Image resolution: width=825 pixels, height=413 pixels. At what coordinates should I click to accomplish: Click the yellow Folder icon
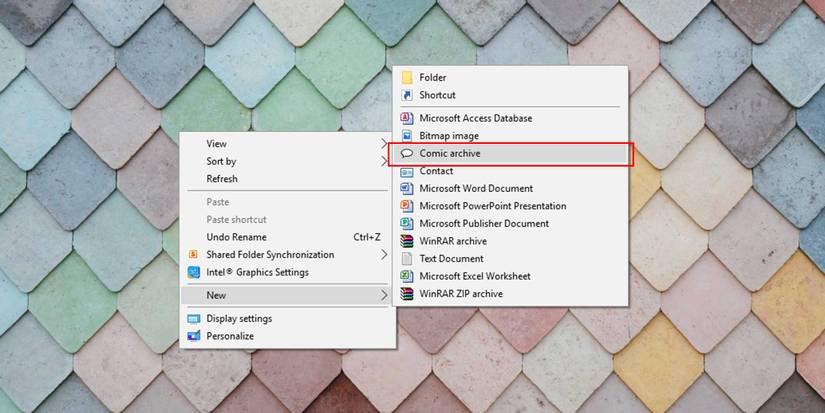[407, 78]
